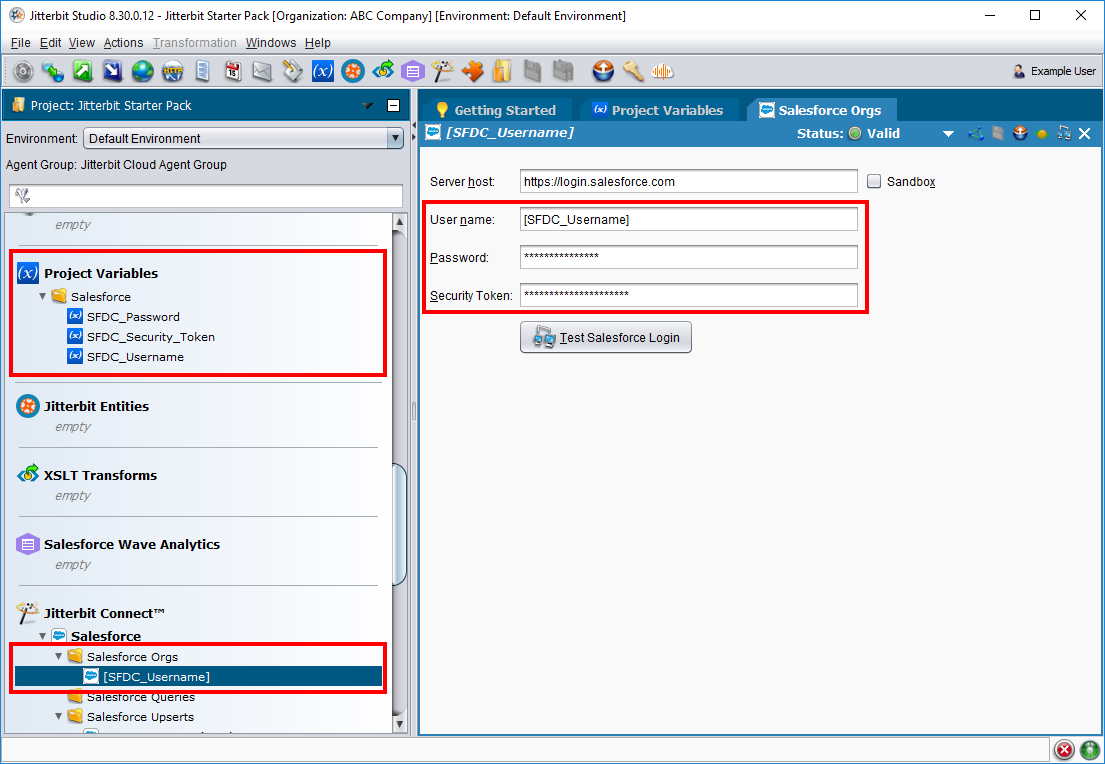Click the HTTP endpoint toolbar icon
Image resolution: width=1105 pixels, height=764 pixels.
click(x=172, y=71)
